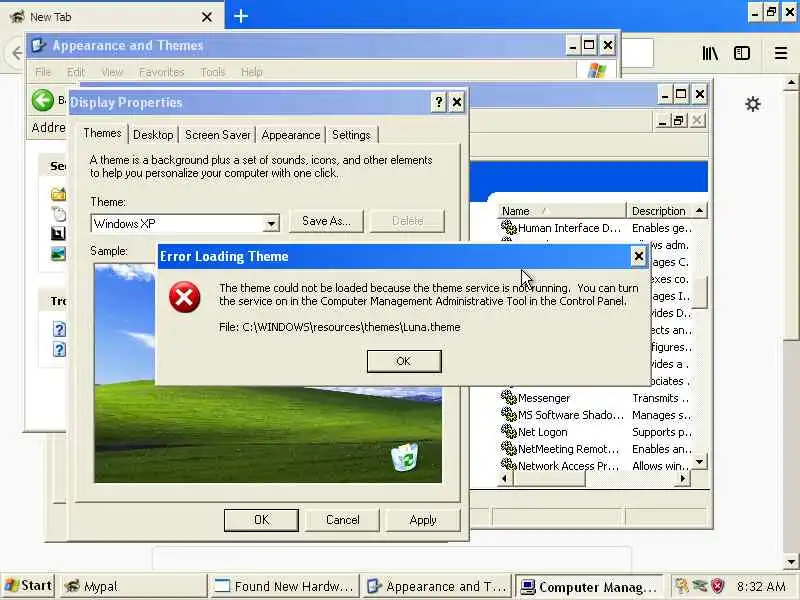800x600 pixels.
Task: Close the New Tab browser tab
Action: pyautogui.click(x=207, y=17)
